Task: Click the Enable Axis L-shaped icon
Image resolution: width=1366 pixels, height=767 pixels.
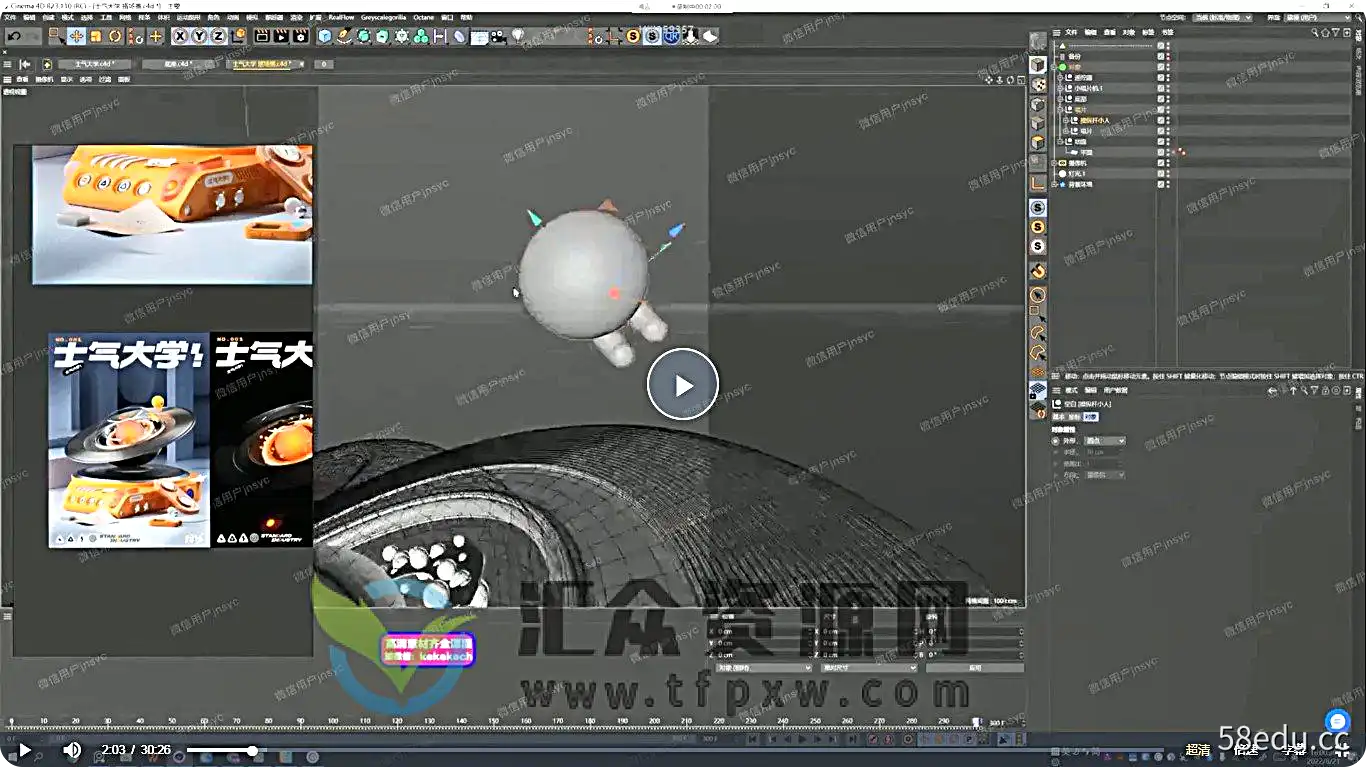Action: click(x=1038, y=183)
